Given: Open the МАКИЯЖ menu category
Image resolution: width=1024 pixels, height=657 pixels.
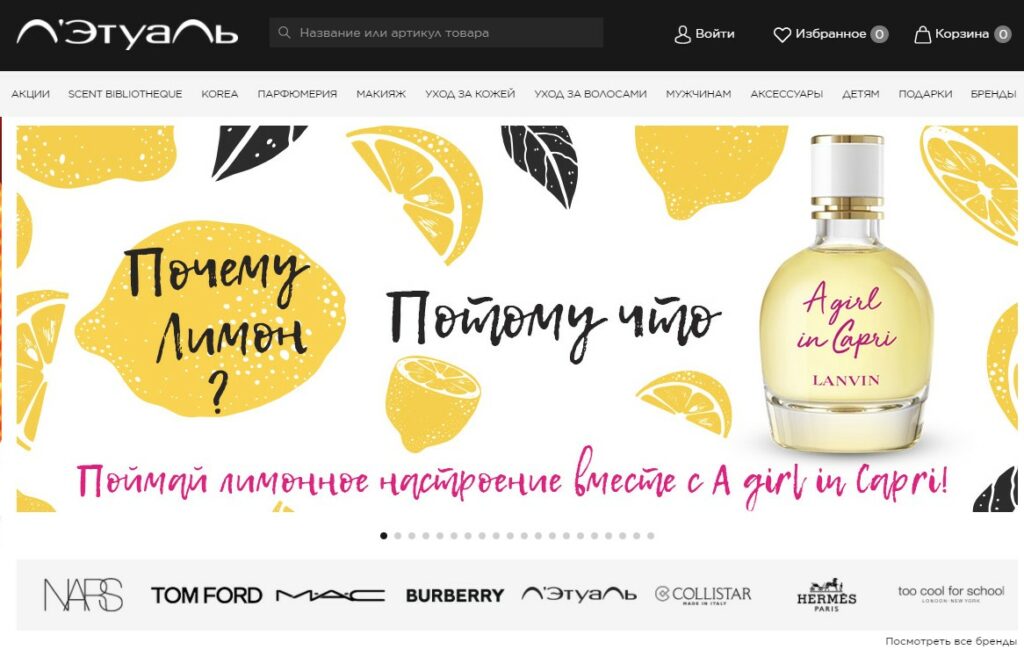Looking at the screenshot, I should pos(381,94).
